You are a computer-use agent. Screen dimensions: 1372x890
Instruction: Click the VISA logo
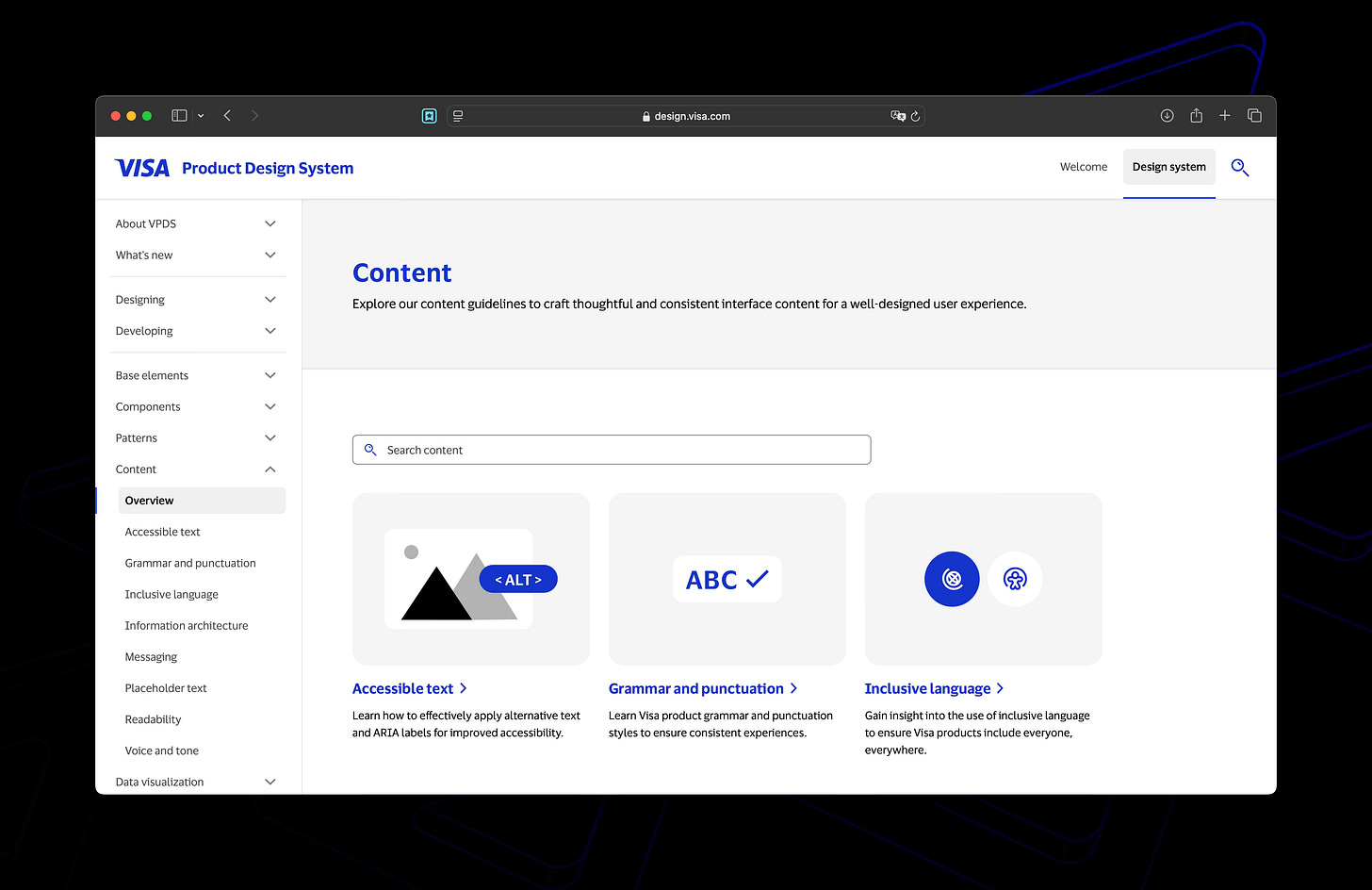[142, 168]
